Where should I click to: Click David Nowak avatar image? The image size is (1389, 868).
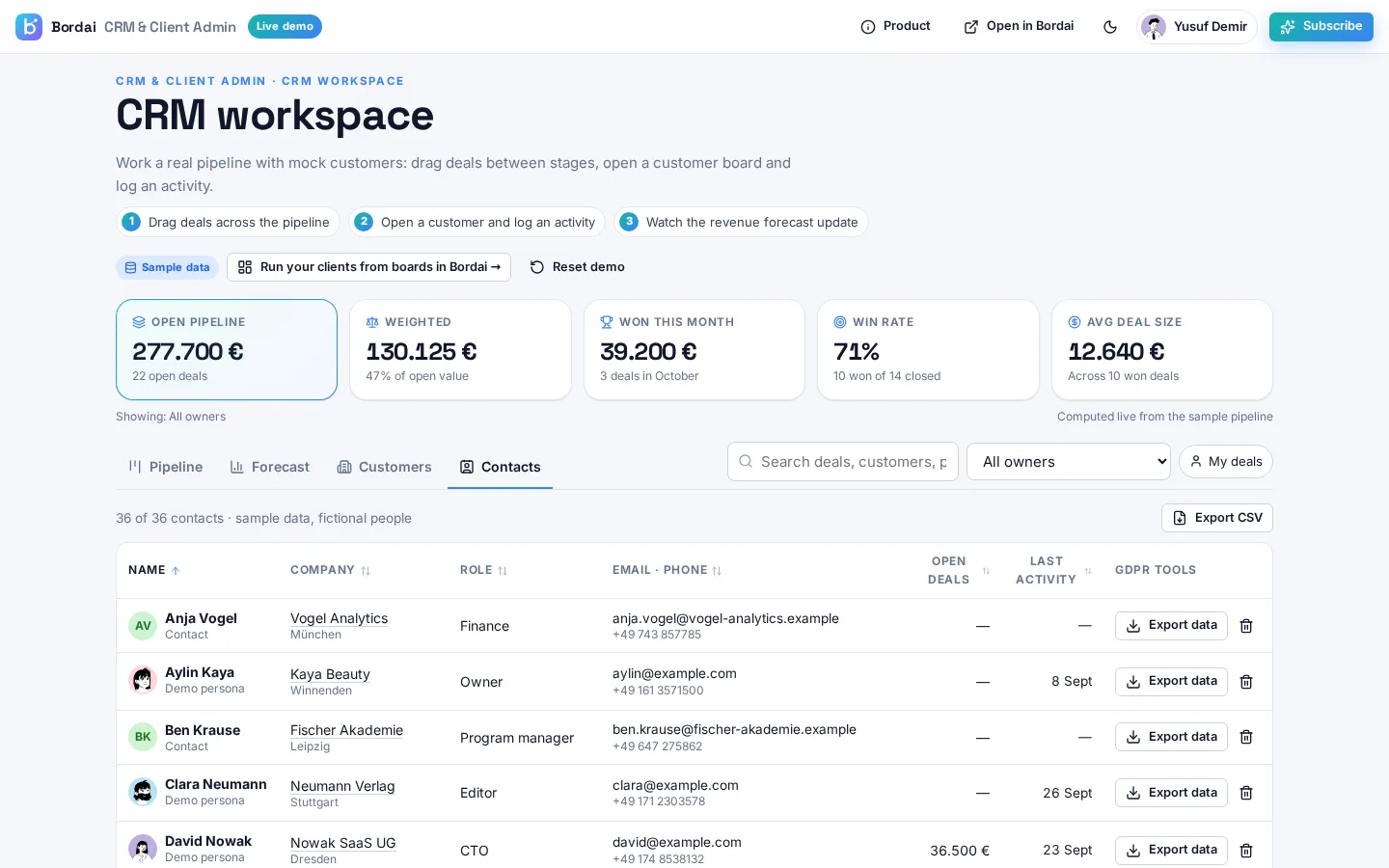[x=143, y=849]
